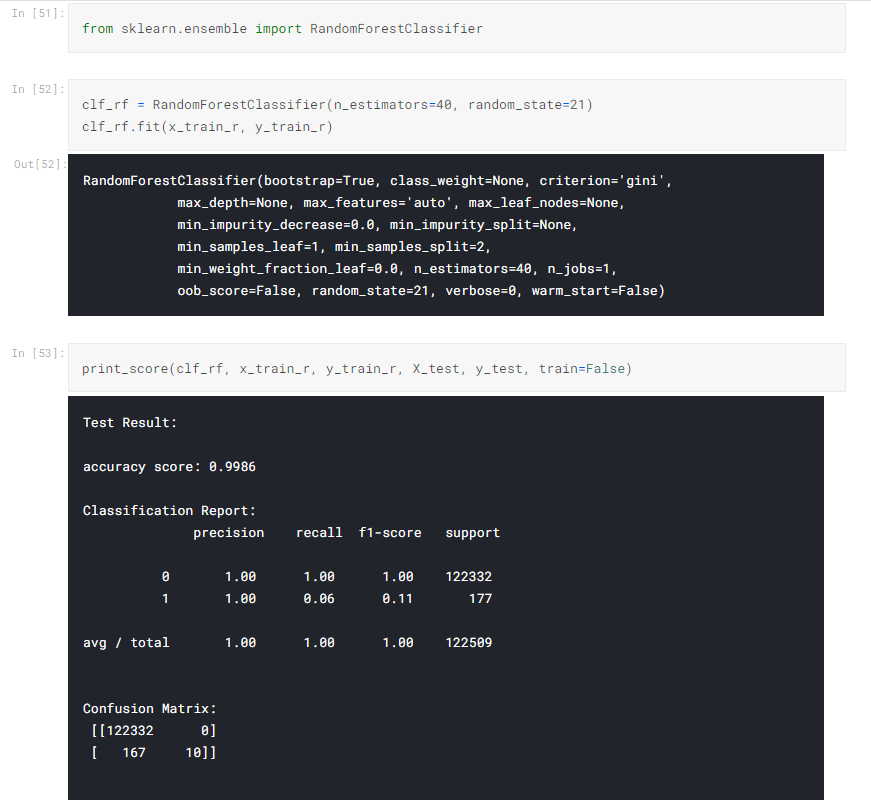Click the print_score code cell
Viewport: 871px width, 810px height.
(457, 368)
